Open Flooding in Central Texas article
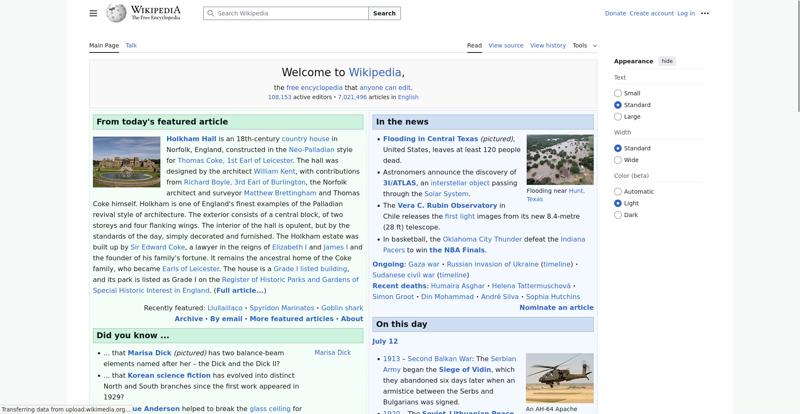This screenshot has height=414, width=800. pyautogui.click(x=431, y=139)
